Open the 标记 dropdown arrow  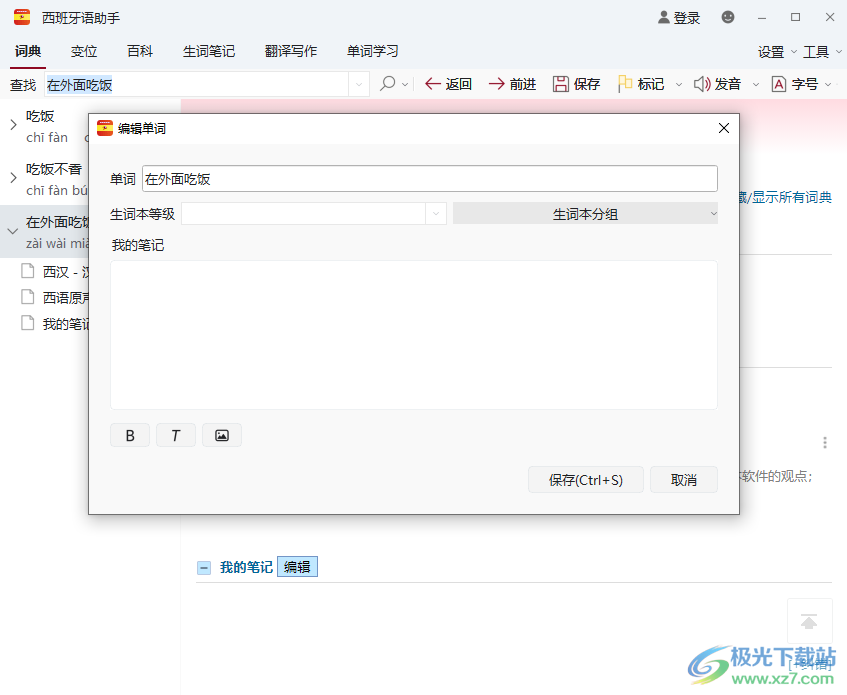pos(679,85)
